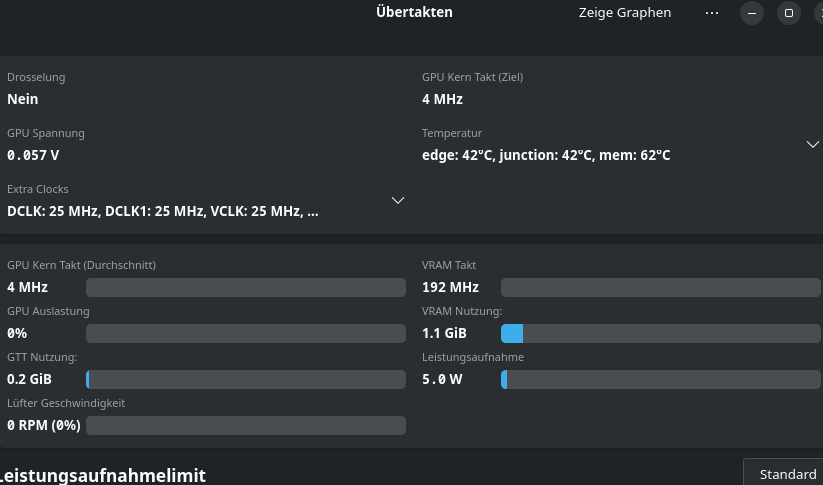Click the Lüfter Geschwindigkeit level bar

click(246, 426)
